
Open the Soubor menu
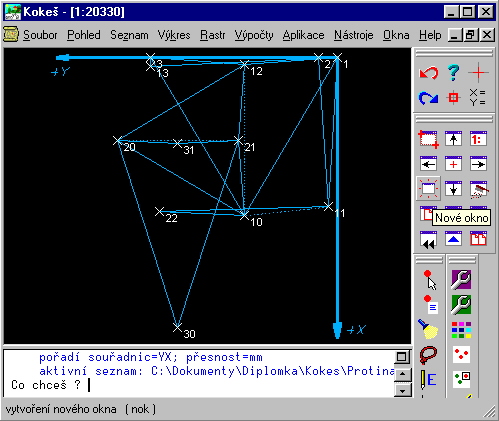[x=40, y=35]
